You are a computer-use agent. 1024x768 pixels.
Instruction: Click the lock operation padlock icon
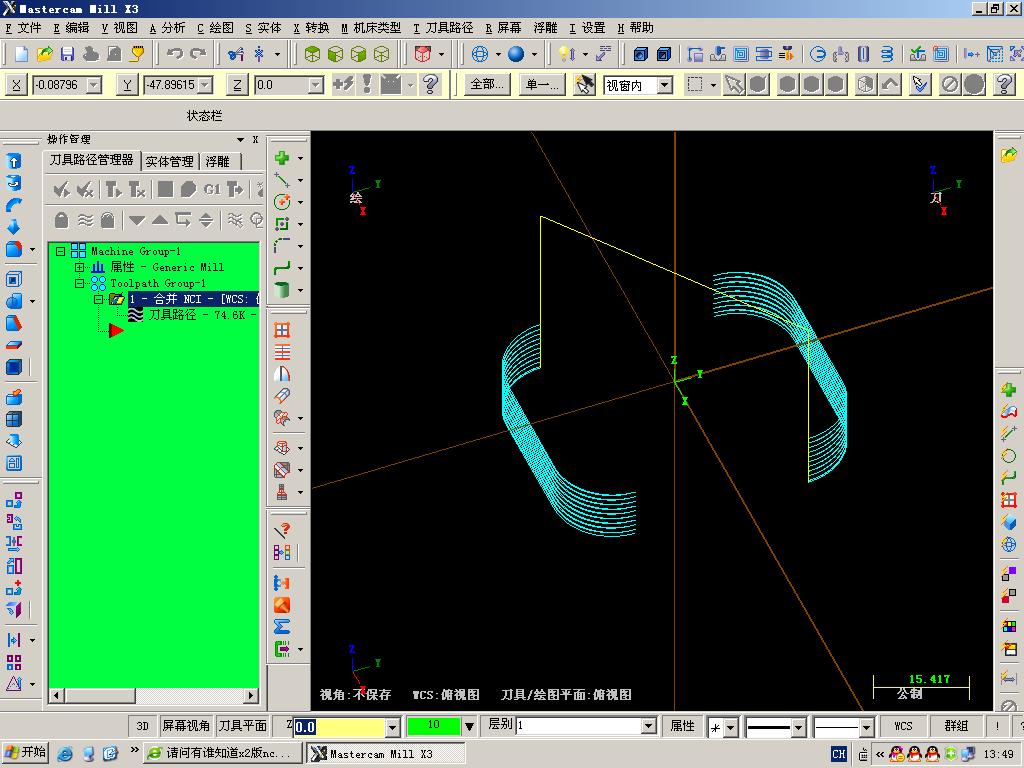click(61, 220)
